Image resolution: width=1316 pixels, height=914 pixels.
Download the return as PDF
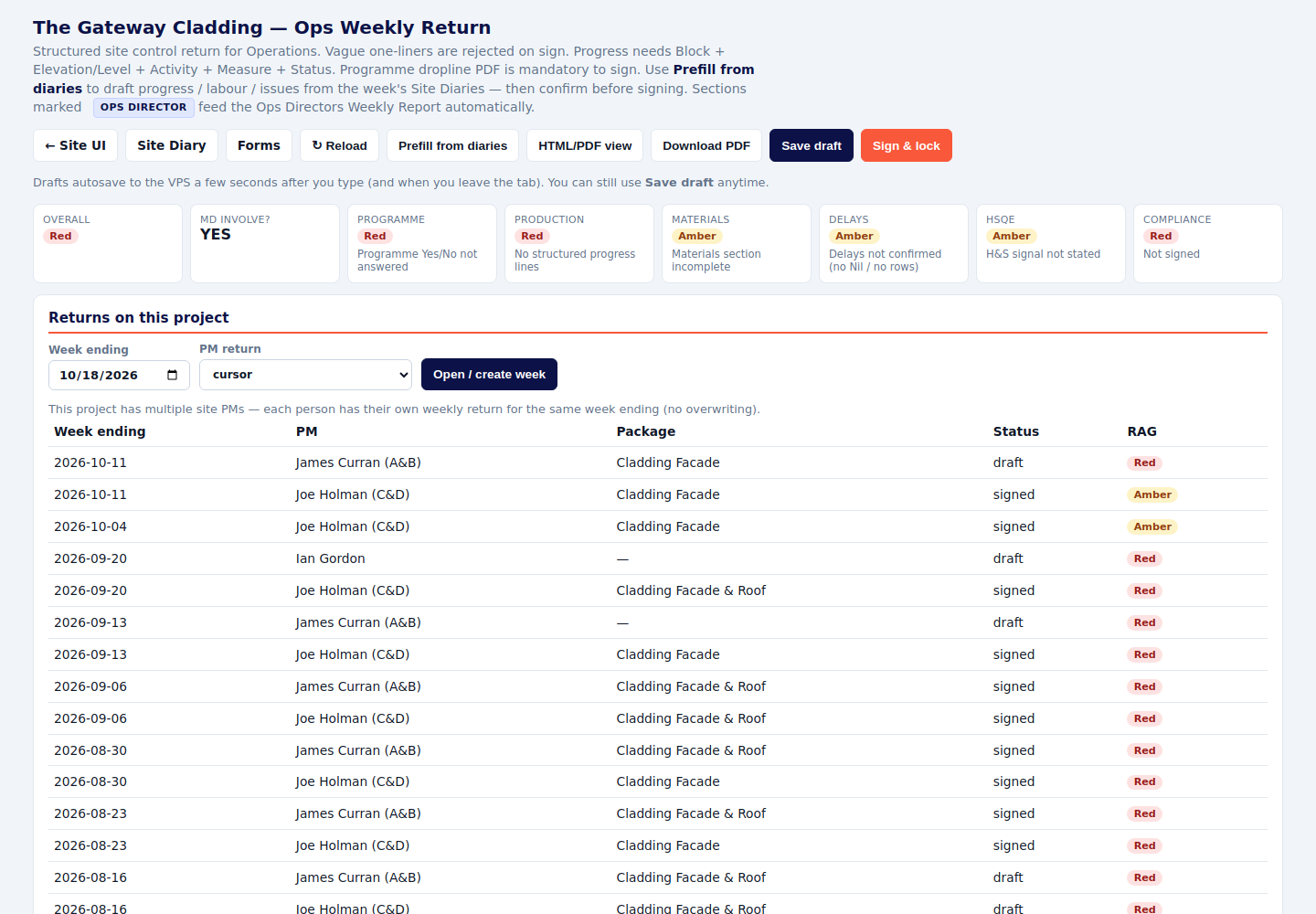(706, 145)
